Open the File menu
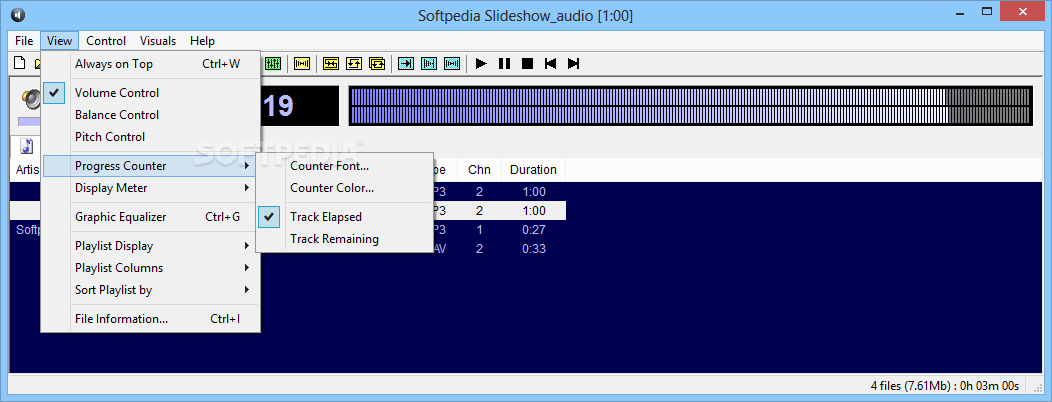The height and width of the screenshot is (402, 1052). coord(24,41)
